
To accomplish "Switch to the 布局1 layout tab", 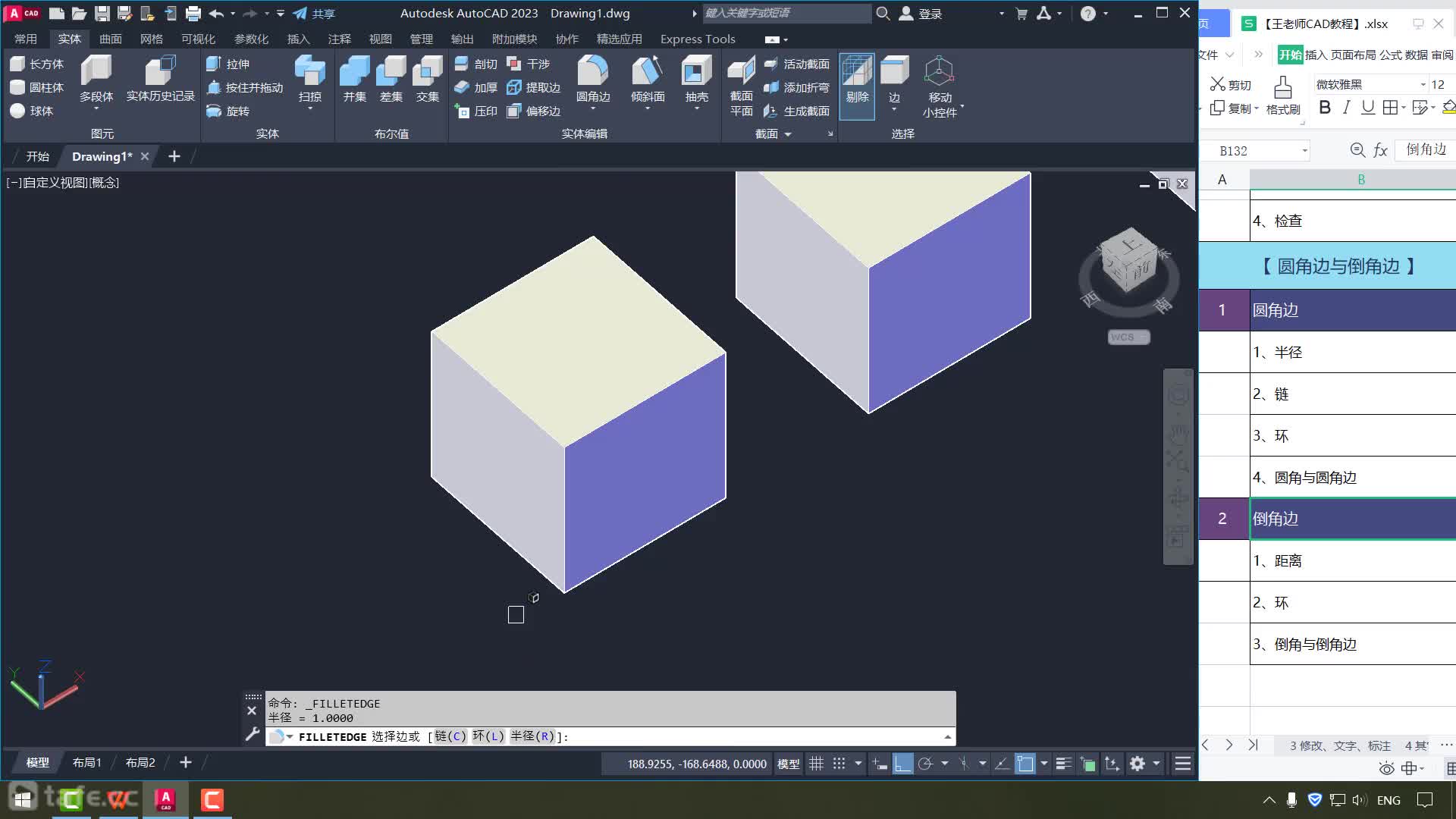I will tap(87, 763).
